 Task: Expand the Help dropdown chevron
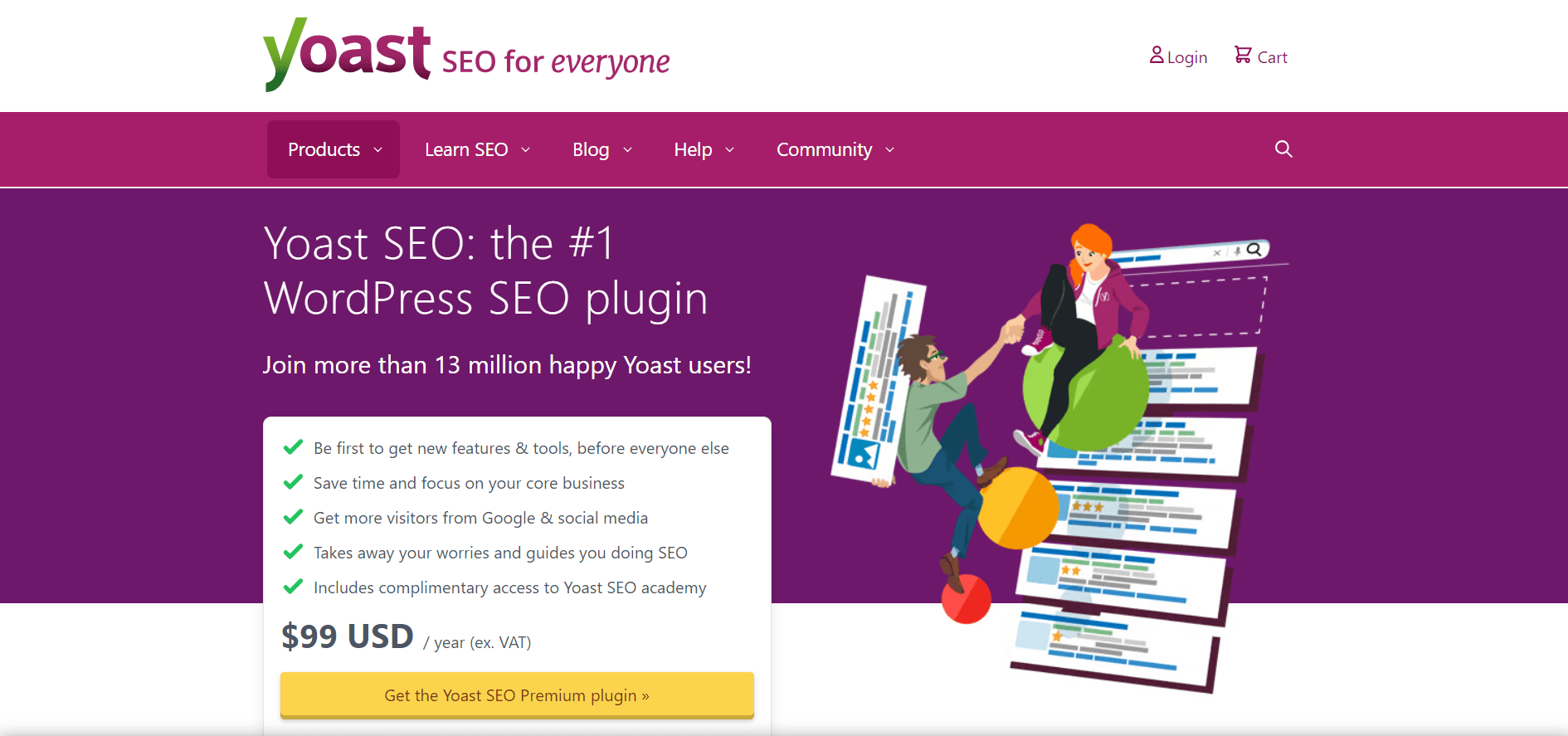(x=729, y=150)
